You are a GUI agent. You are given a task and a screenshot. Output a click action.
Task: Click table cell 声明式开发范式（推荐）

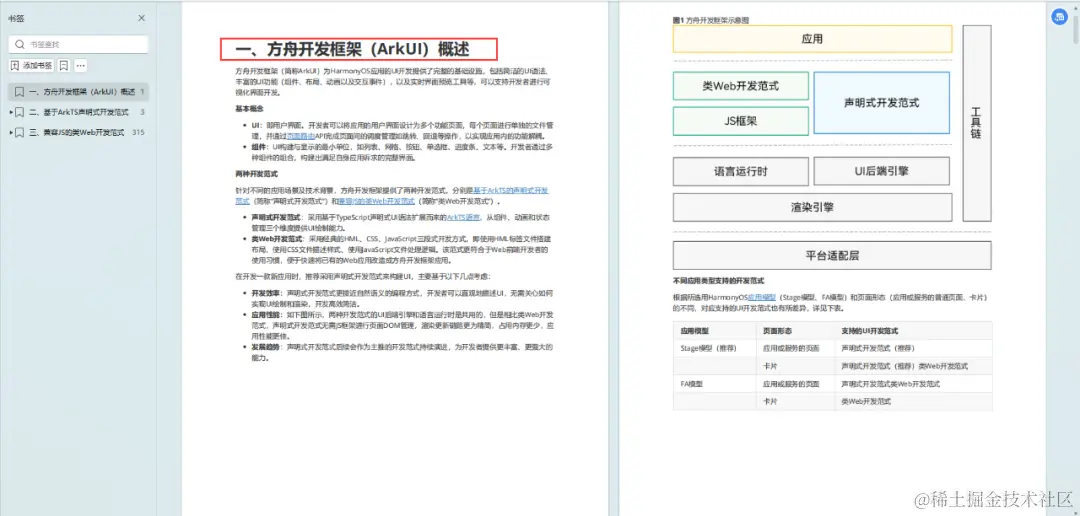(x=913, y=349)
